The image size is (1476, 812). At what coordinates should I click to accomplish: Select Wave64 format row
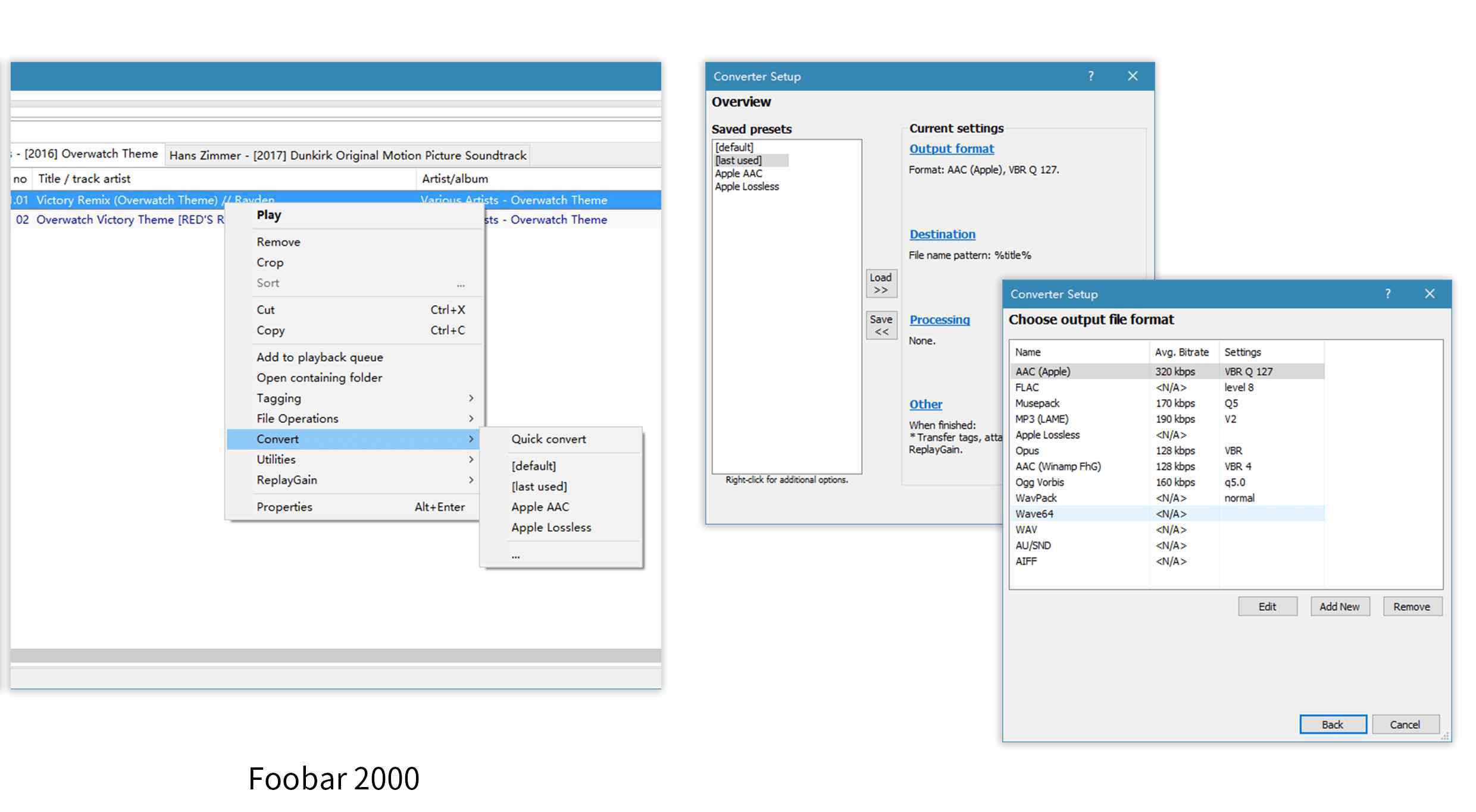1167,514
